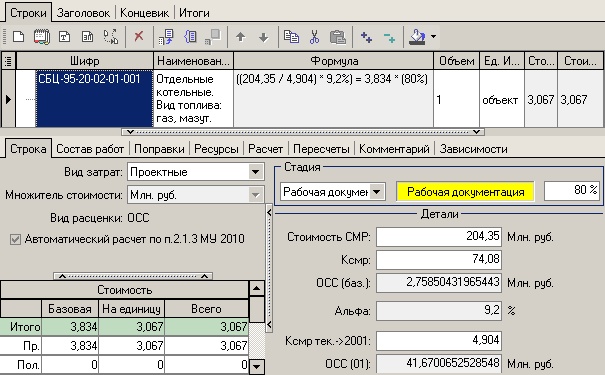Click the text row icon with letter T
The image size is (605, 375).
(64, 37)
